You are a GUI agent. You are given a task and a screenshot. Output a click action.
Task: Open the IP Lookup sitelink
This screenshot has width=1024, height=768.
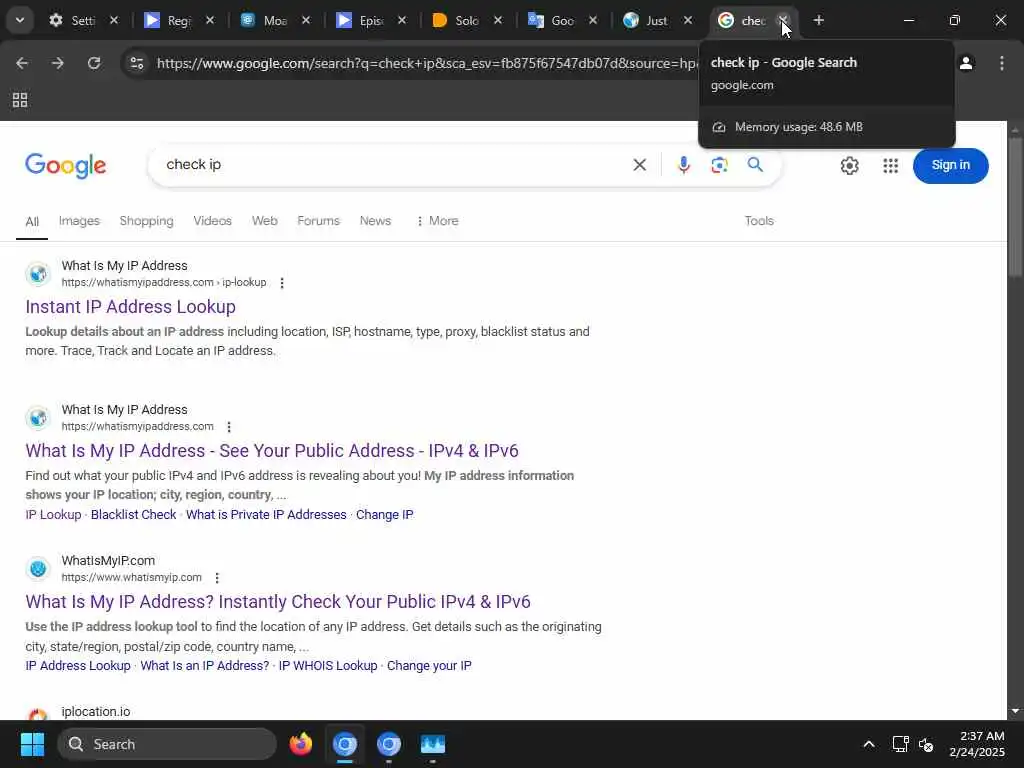53,515
